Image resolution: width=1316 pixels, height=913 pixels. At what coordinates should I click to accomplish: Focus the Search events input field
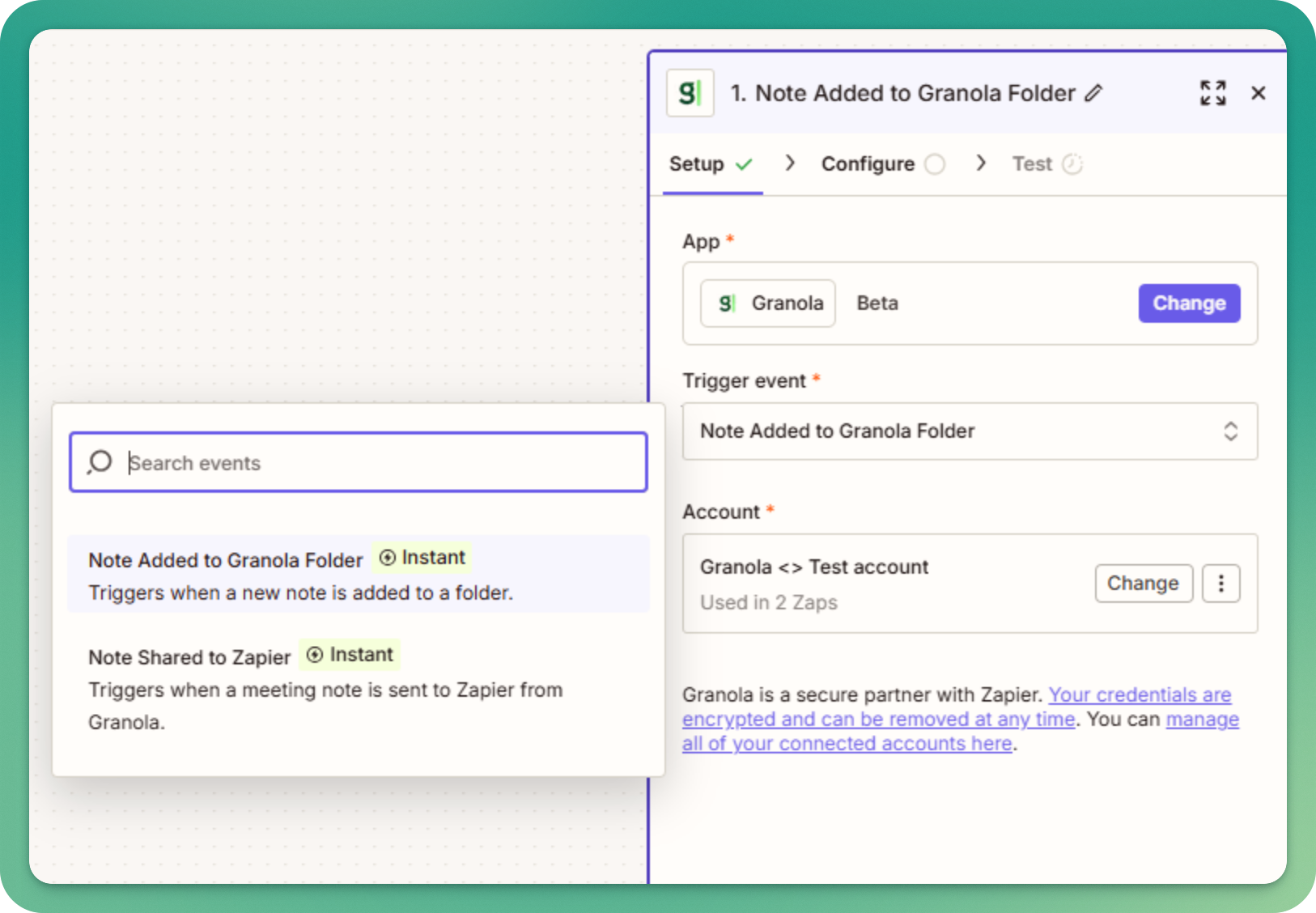359,462
